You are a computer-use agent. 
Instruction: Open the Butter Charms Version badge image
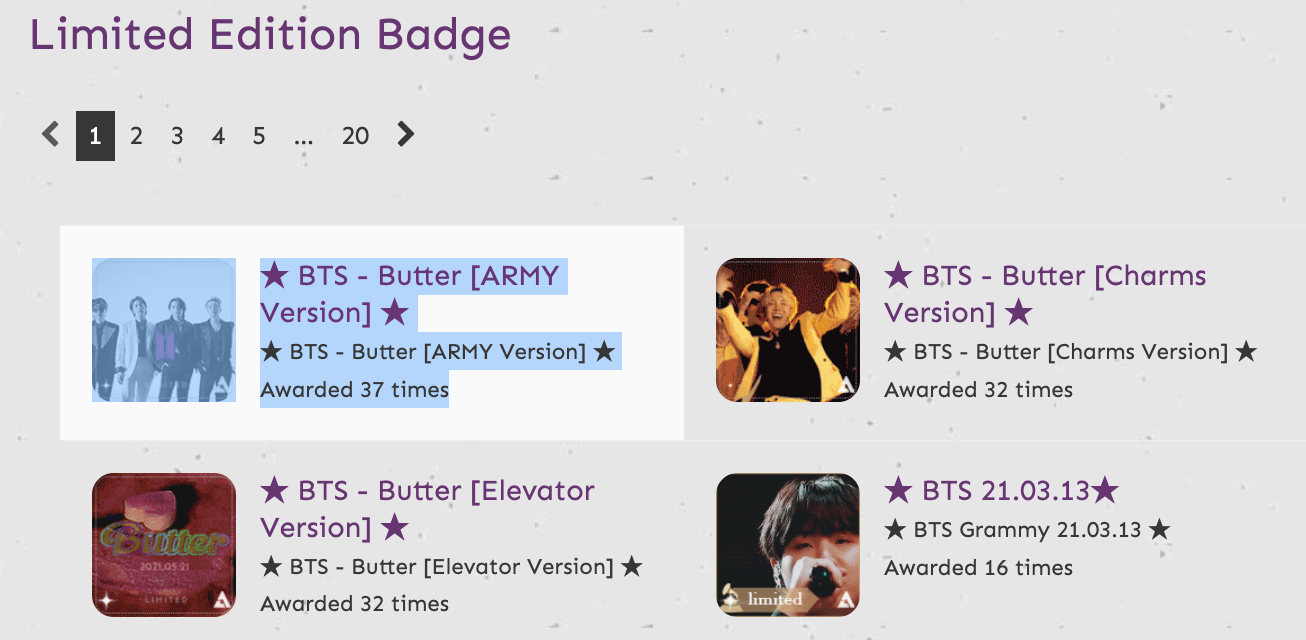[788, 330]
